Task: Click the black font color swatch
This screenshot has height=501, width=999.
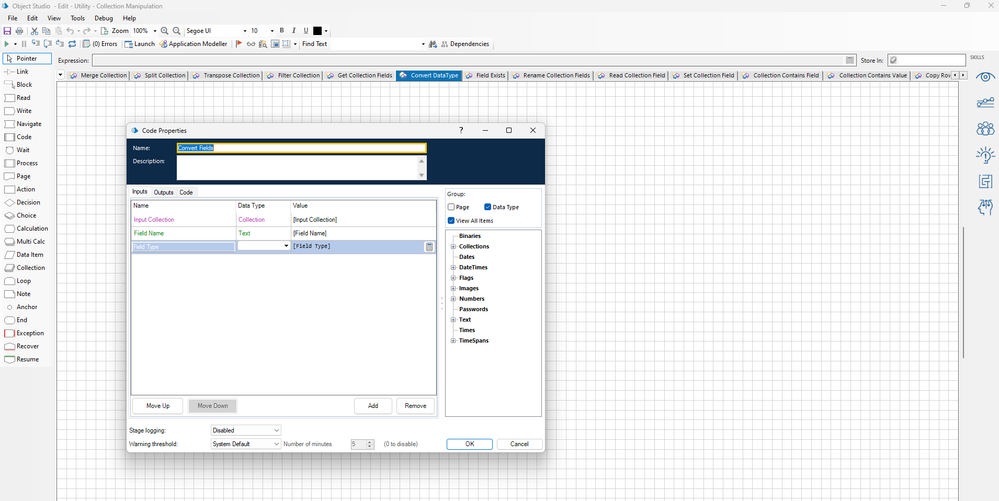Action: point(318,31)
